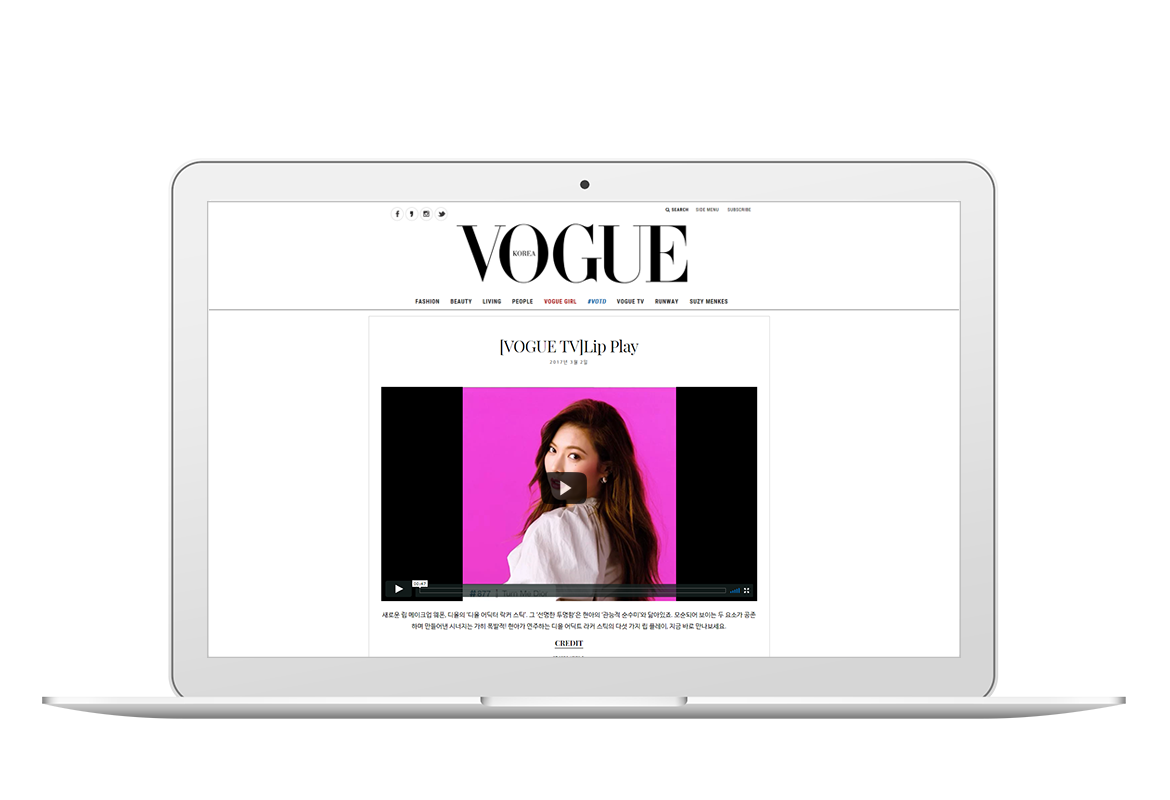Open the Vogue Instagram icon

[426, 214]
